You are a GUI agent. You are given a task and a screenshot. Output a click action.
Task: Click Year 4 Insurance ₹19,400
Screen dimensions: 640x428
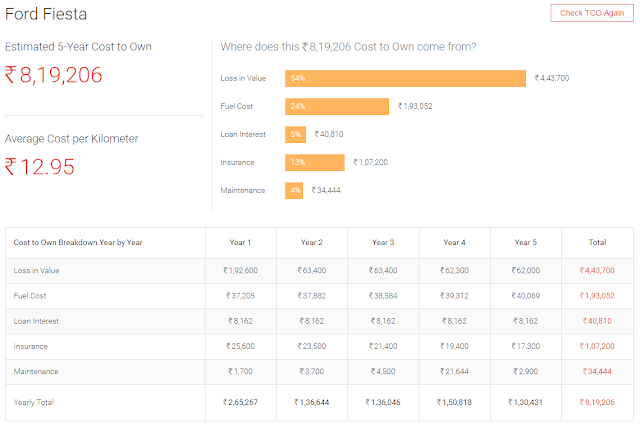click(454, 346)
